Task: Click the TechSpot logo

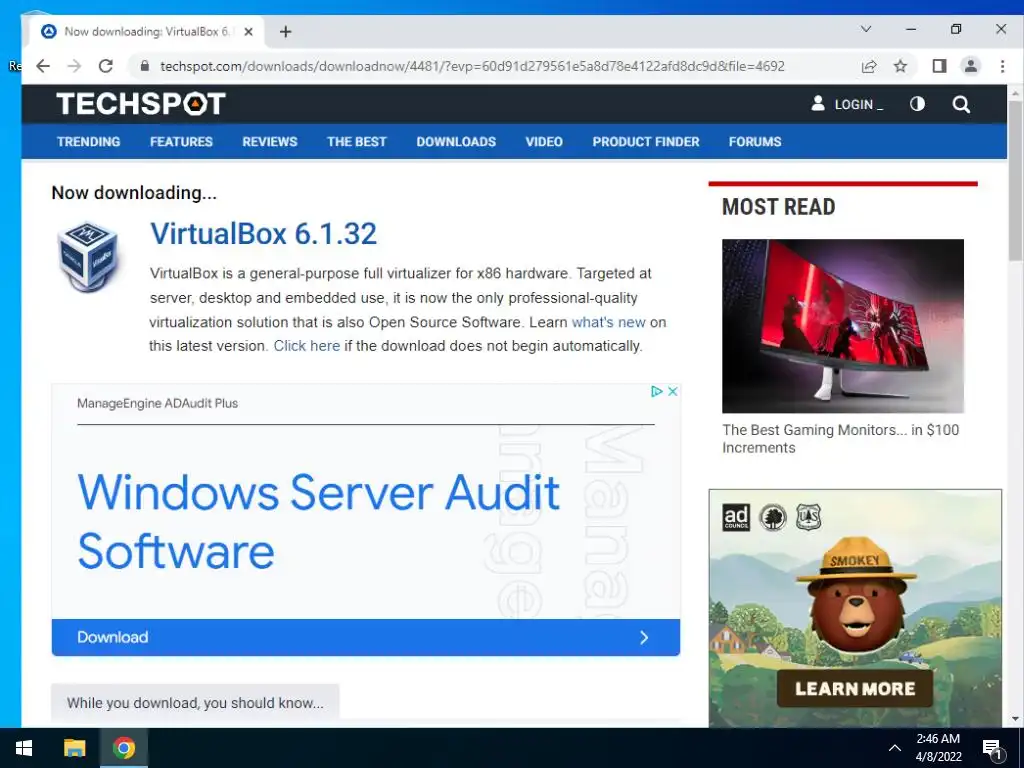Action: coord(141,104)
